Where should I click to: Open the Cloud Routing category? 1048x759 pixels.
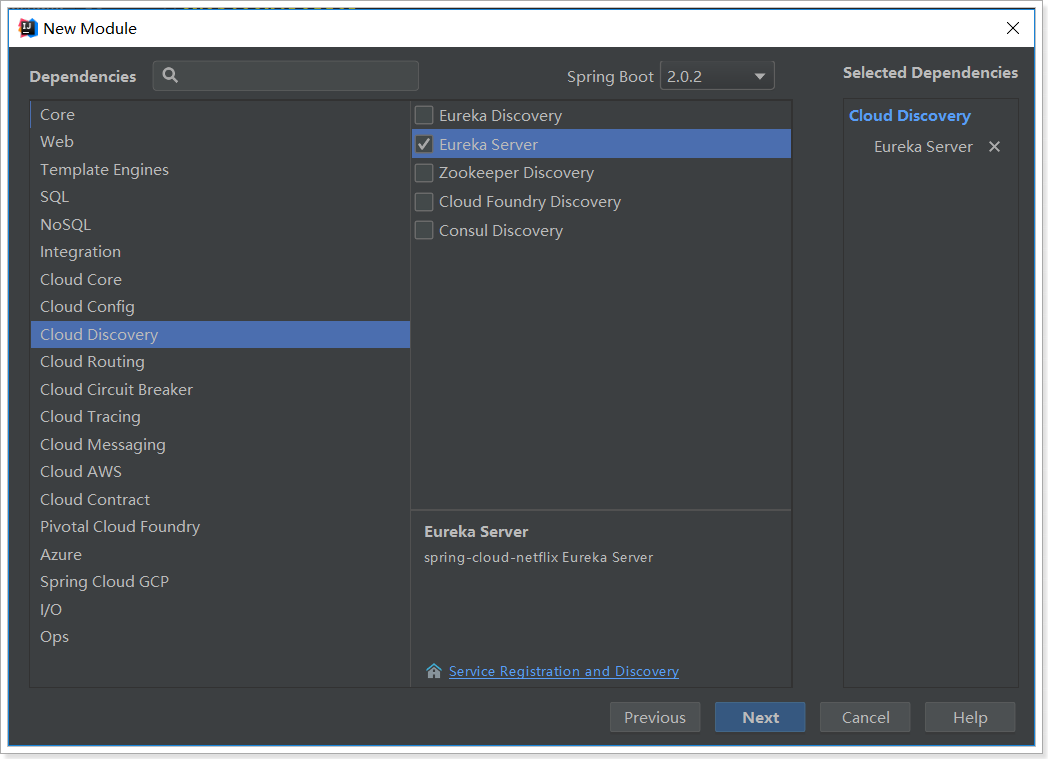click(x=220, y=361)
